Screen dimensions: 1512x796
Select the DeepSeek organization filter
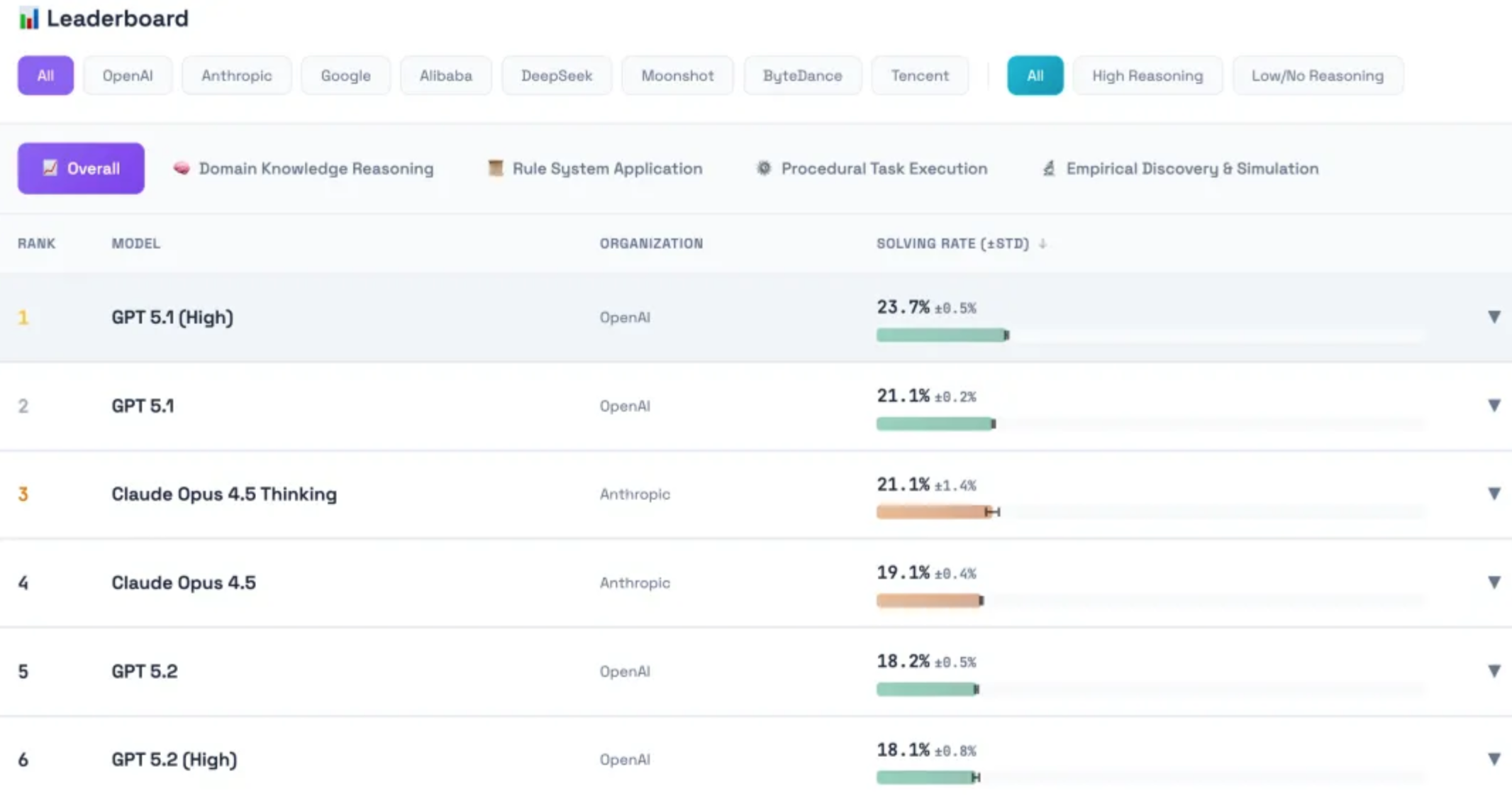point(556,75)
